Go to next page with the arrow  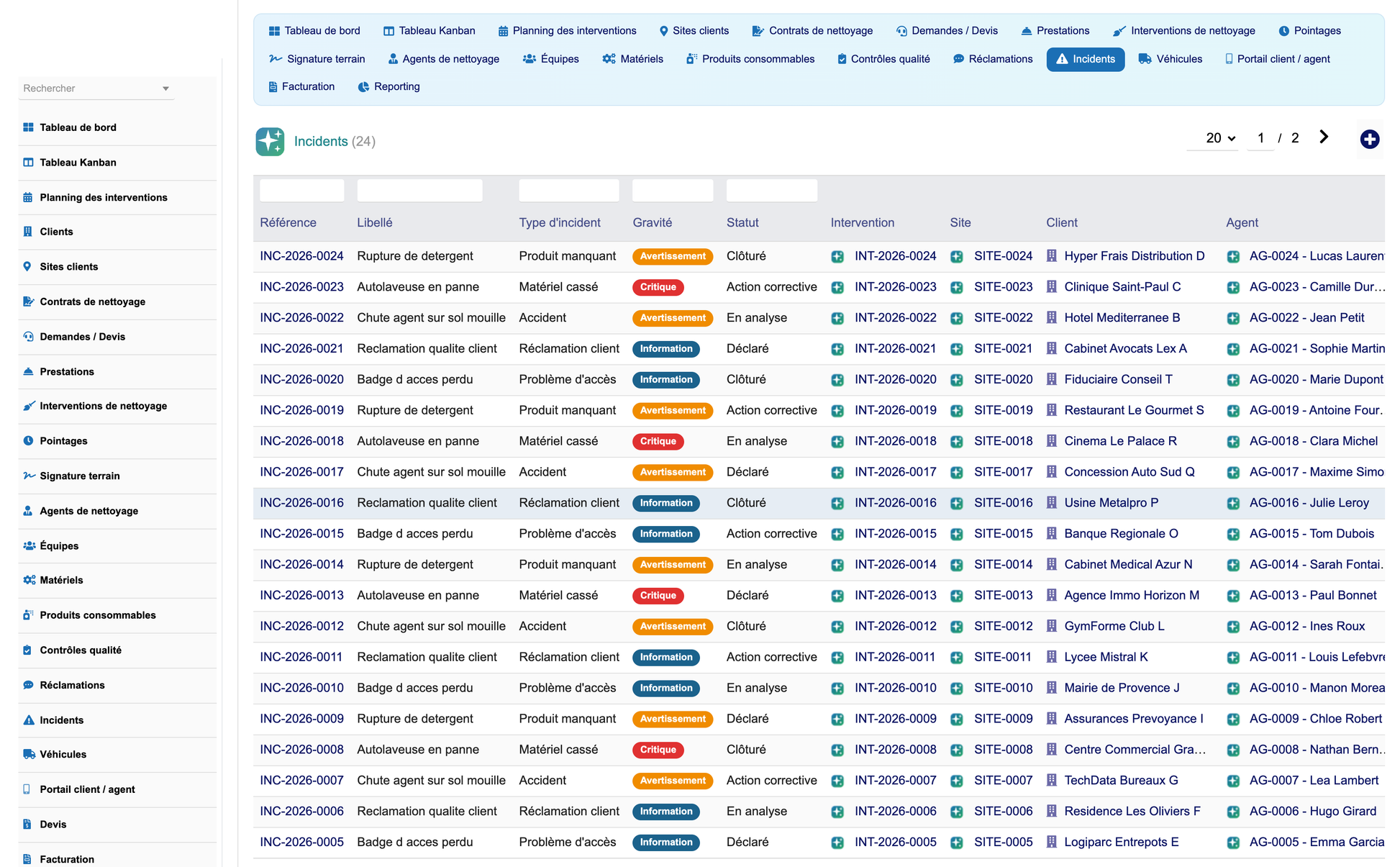[1324, 137]
